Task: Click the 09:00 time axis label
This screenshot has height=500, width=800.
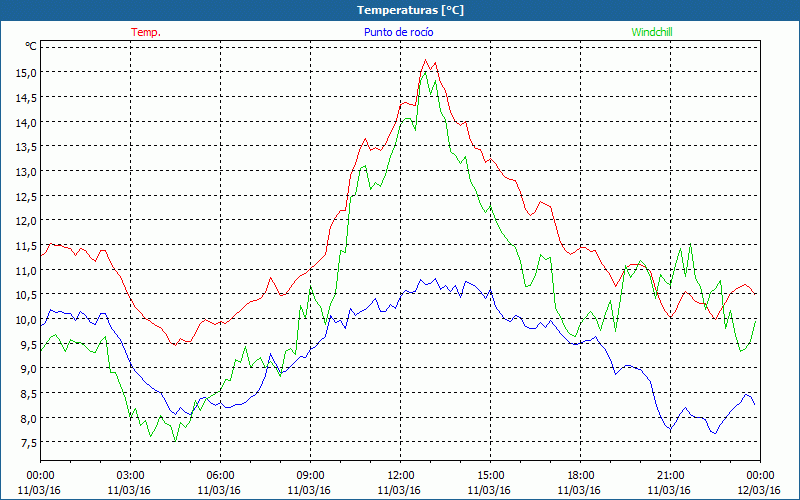Action: coord(310,476)
